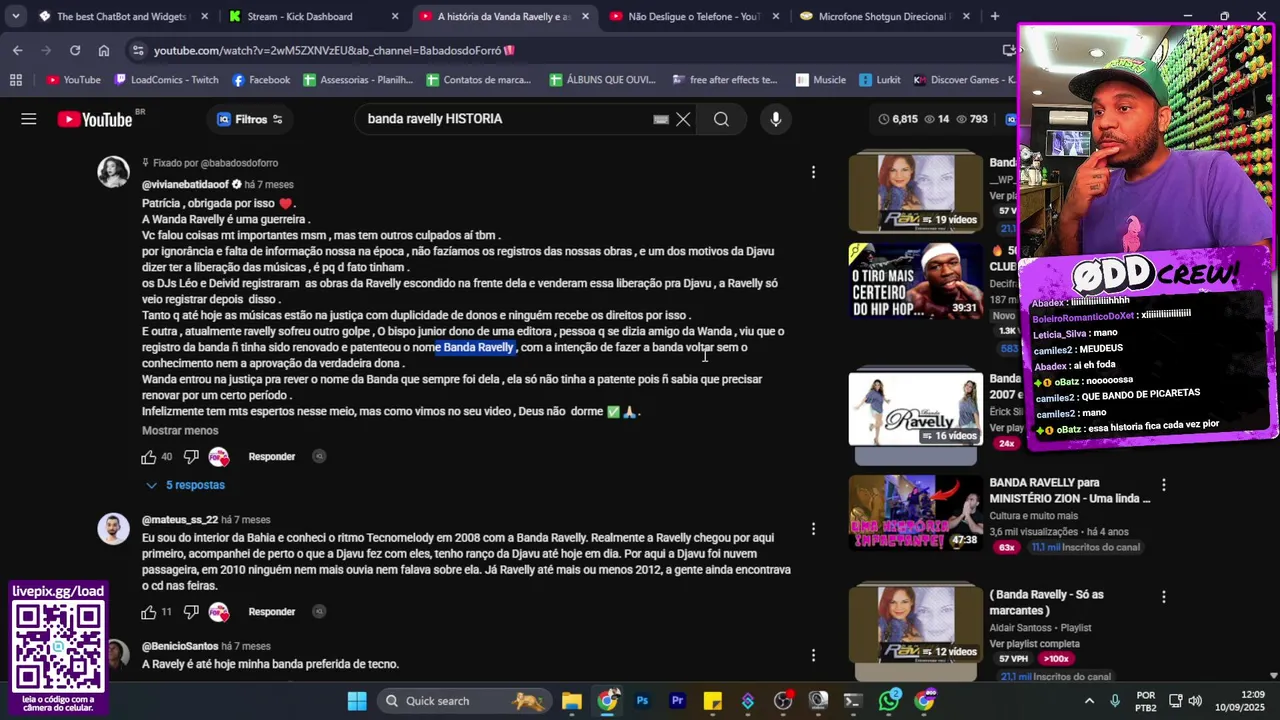This screenshot has width=1280, height=720.
Task: Open options menu for mateus_ss_22 comment
Action: 813,528
